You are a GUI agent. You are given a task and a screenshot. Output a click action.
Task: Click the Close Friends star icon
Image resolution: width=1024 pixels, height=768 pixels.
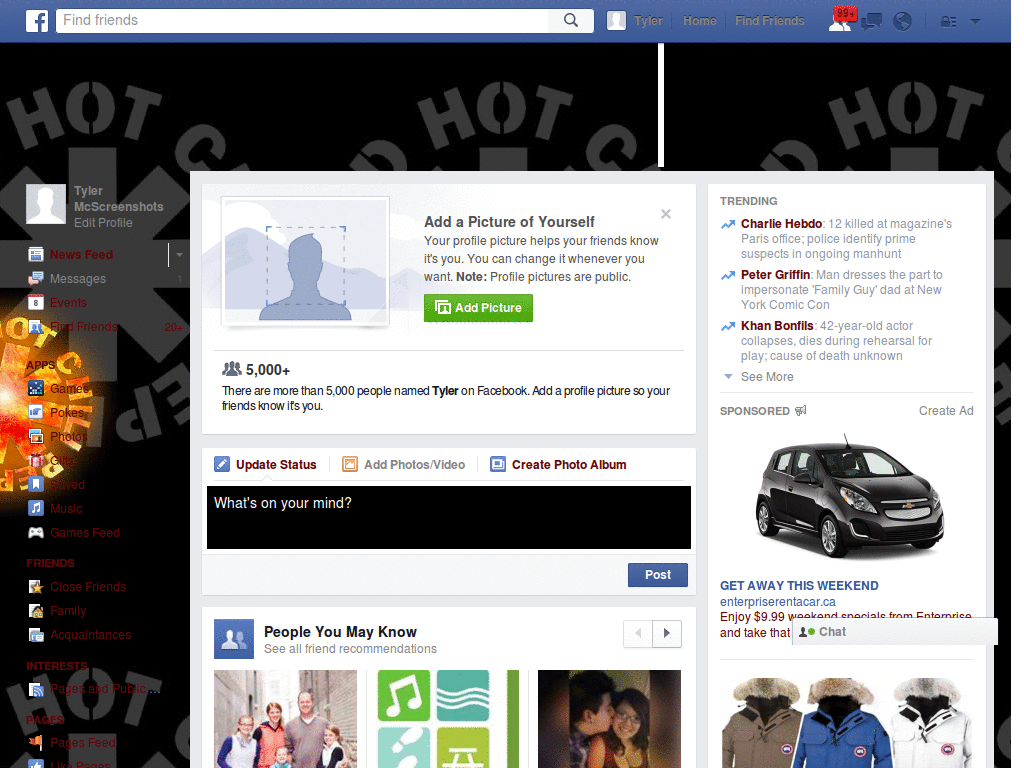[x=36, y=586]
